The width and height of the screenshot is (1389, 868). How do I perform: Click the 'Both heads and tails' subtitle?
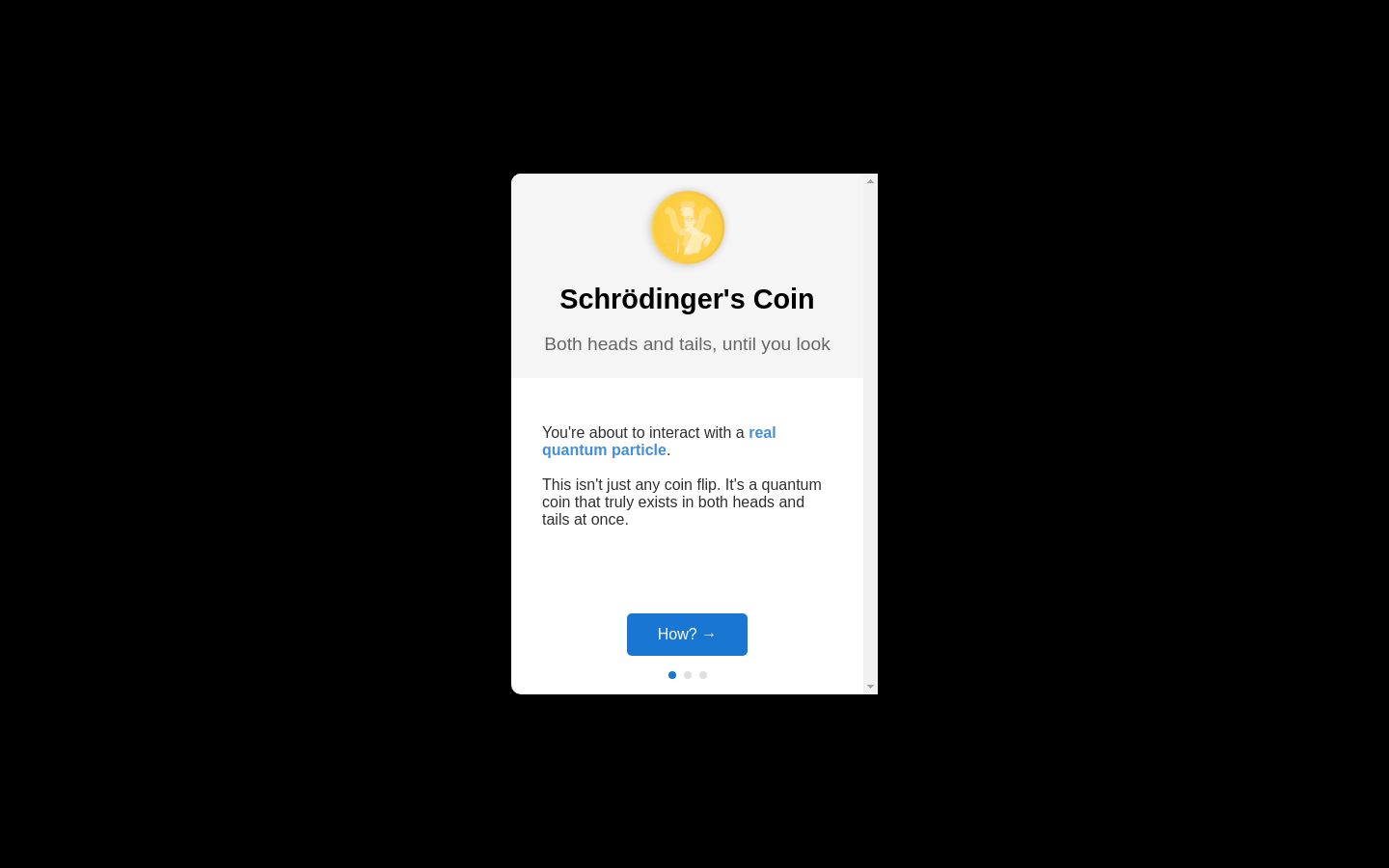[x=687, y=344]
